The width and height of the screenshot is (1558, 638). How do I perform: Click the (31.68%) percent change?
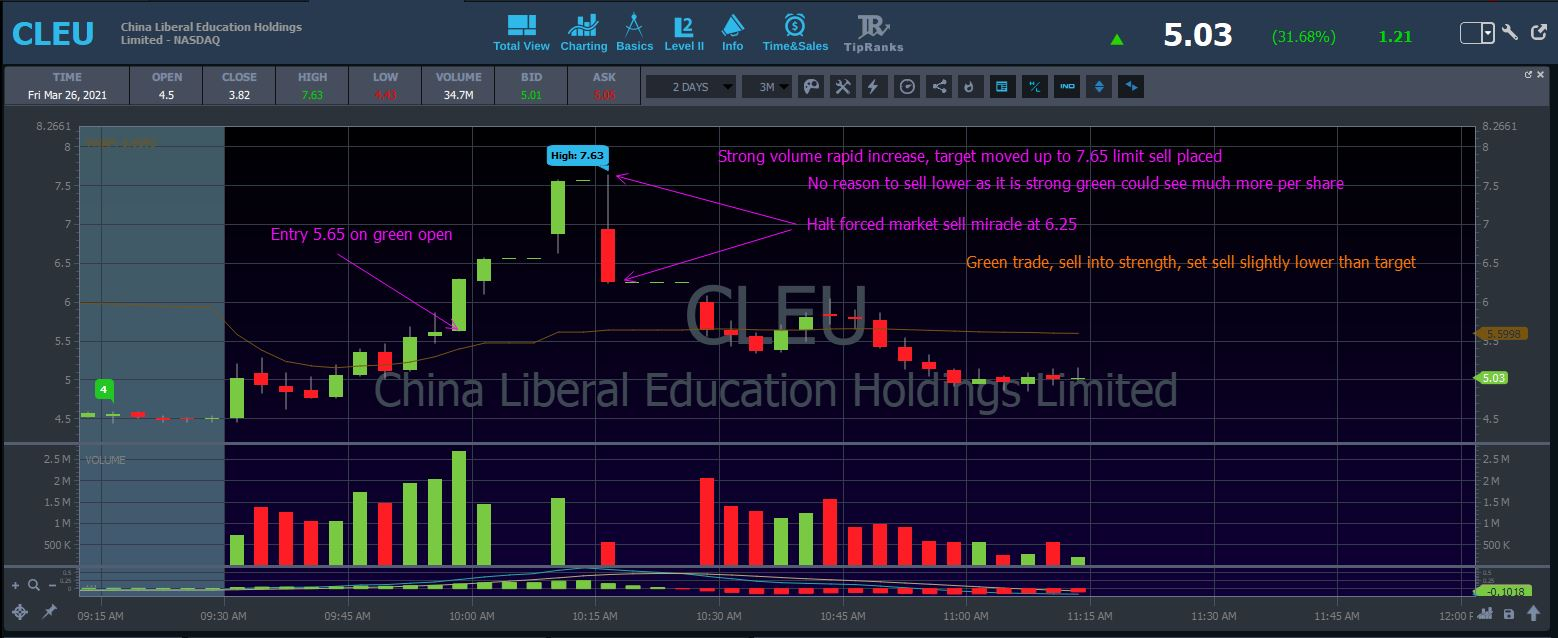[x=1303, y=37]
